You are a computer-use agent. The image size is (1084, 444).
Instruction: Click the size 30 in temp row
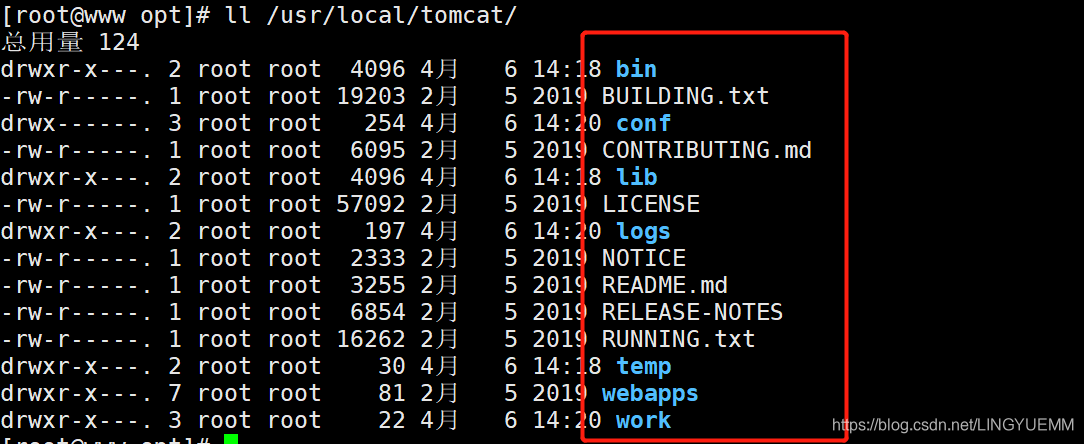pyautogui.click(x=391, y=366)
